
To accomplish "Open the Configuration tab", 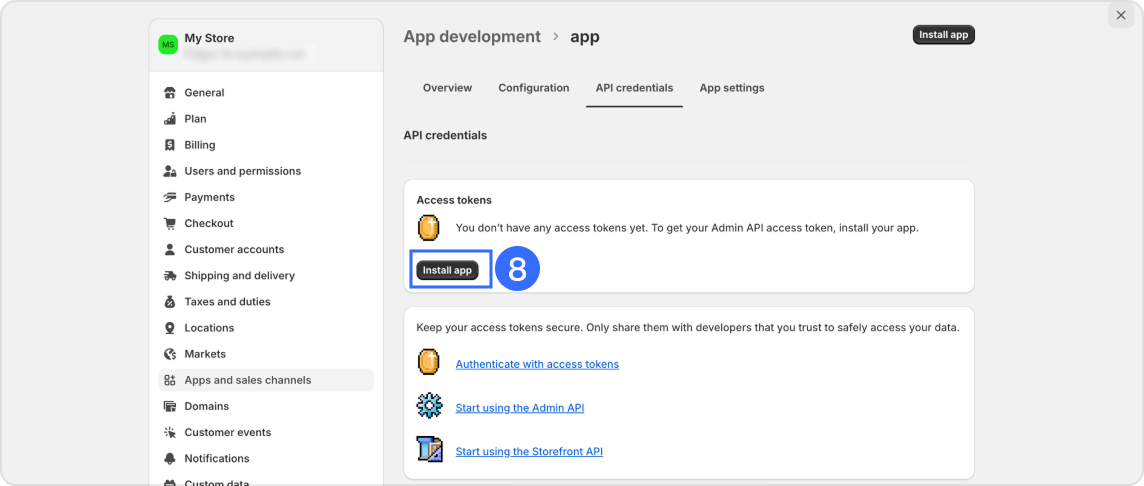I will pyautogui.click(x=533, y=88).
